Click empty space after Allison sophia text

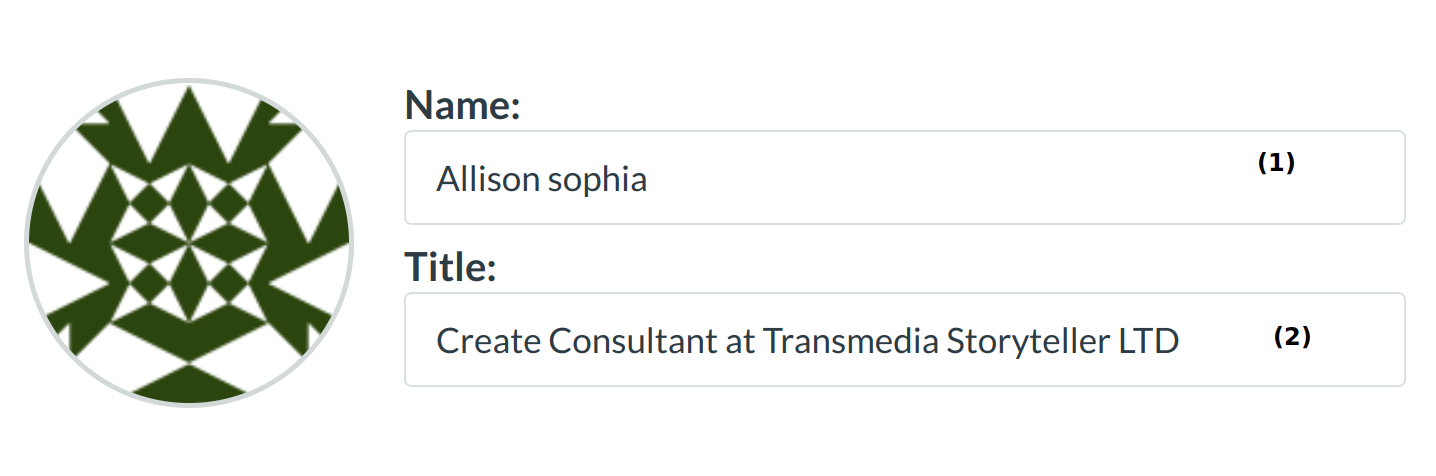point(900,179)
